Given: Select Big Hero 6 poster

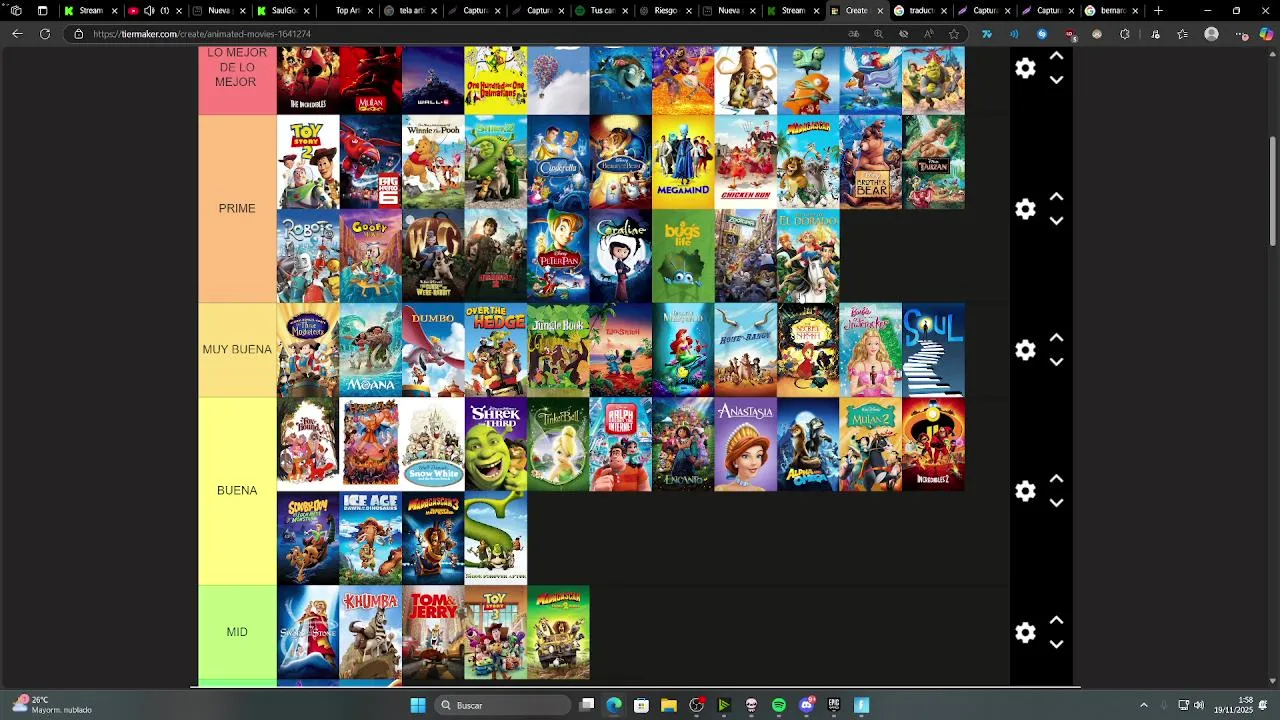Looking at the screenshot, I should click(370, 162).
